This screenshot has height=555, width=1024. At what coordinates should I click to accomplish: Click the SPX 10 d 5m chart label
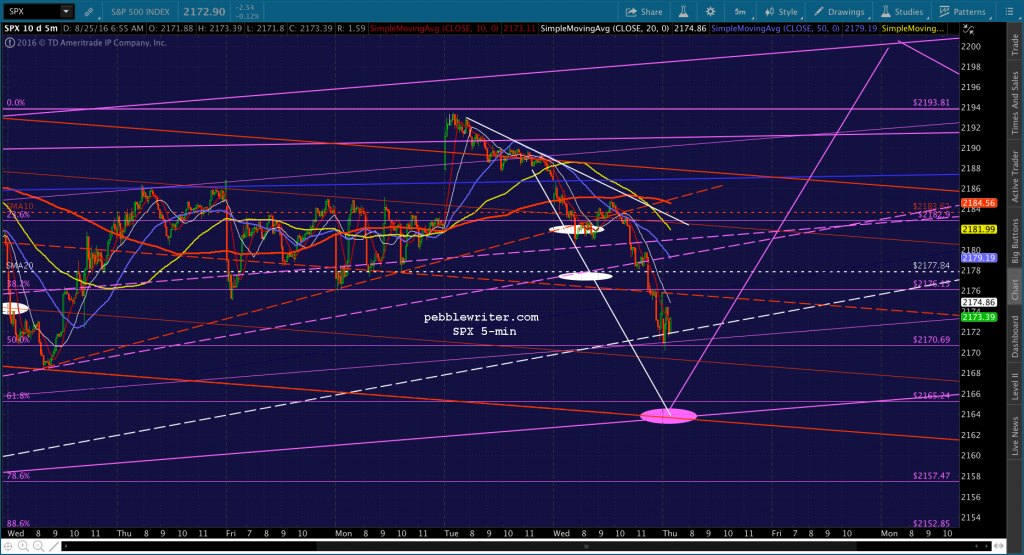click(31, 29)
